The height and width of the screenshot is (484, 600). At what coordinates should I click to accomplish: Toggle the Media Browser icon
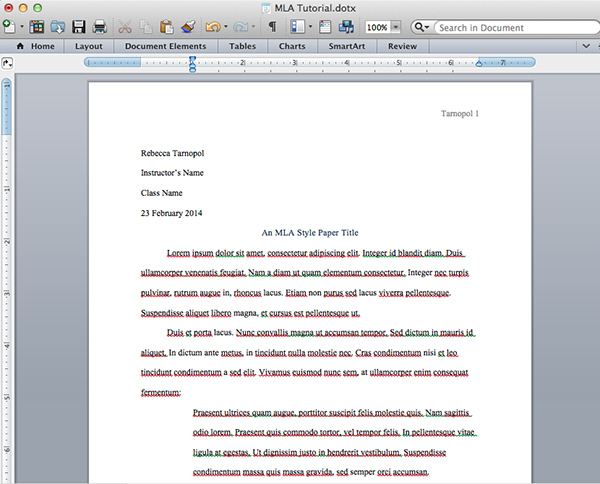[344, 26]
